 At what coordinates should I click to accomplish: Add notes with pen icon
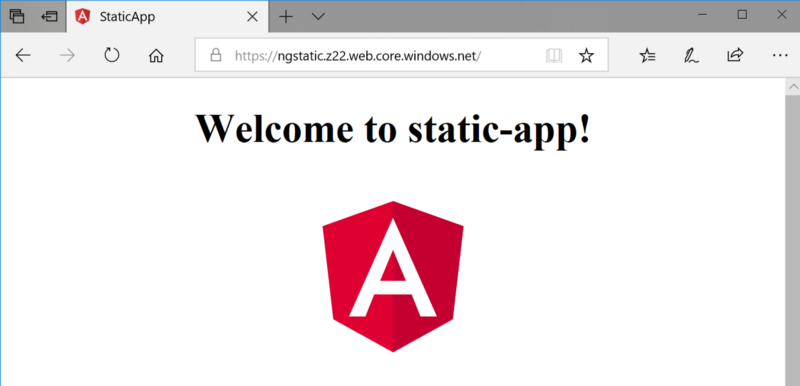coord(691,55)
